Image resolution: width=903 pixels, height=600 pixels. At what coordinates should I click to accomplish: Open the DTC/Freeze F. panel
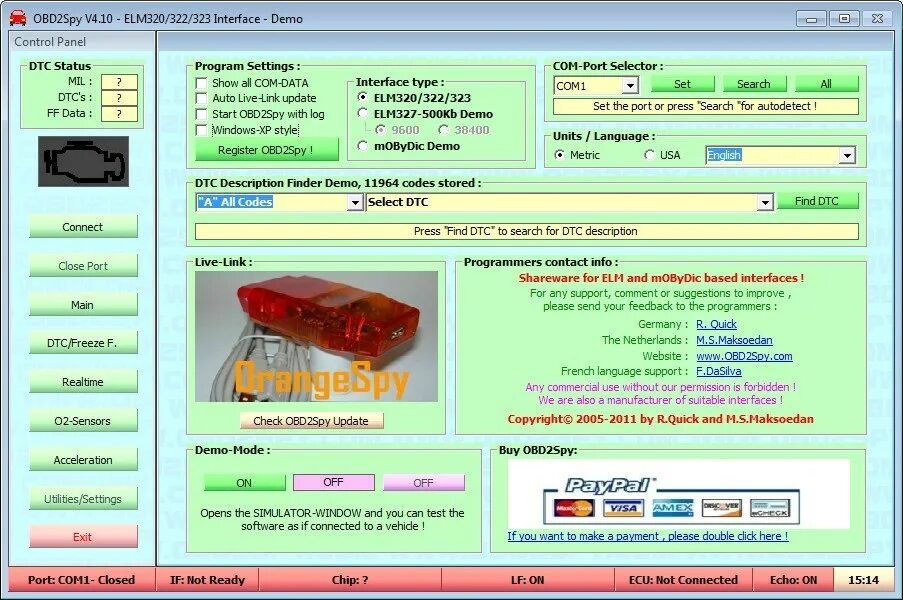(x=84, y=343)
